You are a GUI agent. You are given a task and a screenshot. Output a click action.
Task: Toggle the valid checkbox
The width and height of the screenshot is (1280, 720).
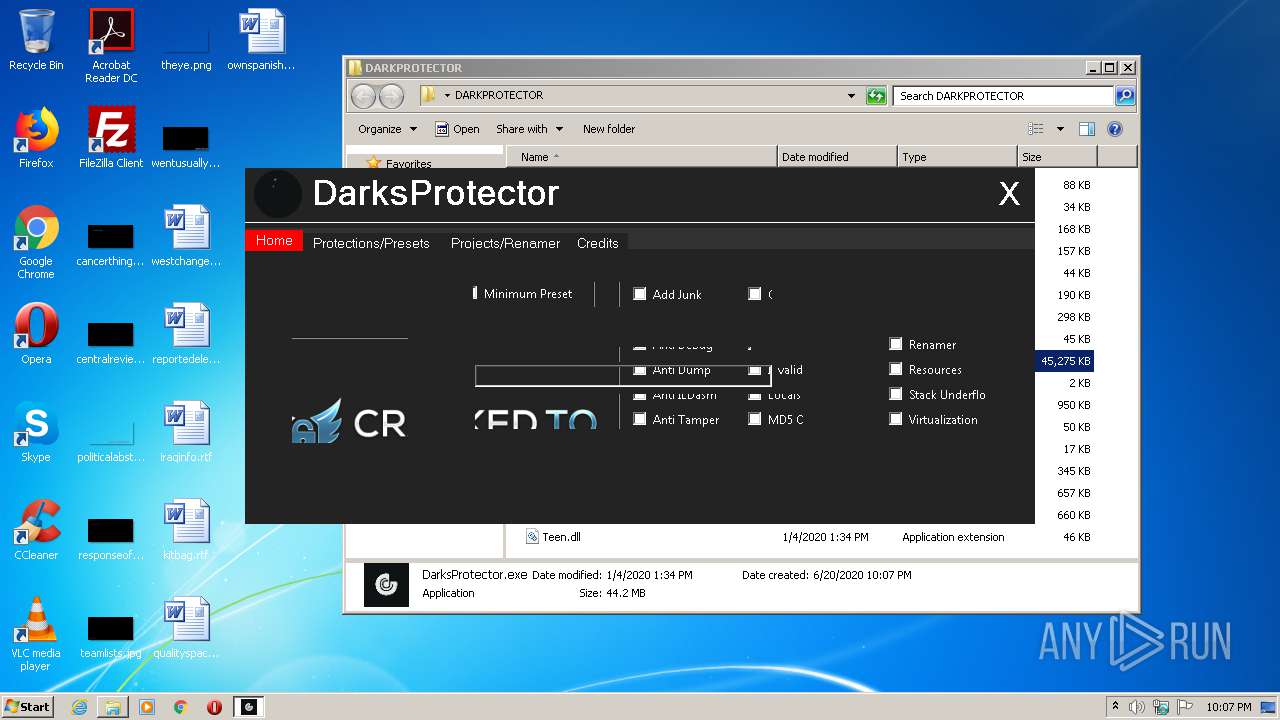click(x=755, y=370)
